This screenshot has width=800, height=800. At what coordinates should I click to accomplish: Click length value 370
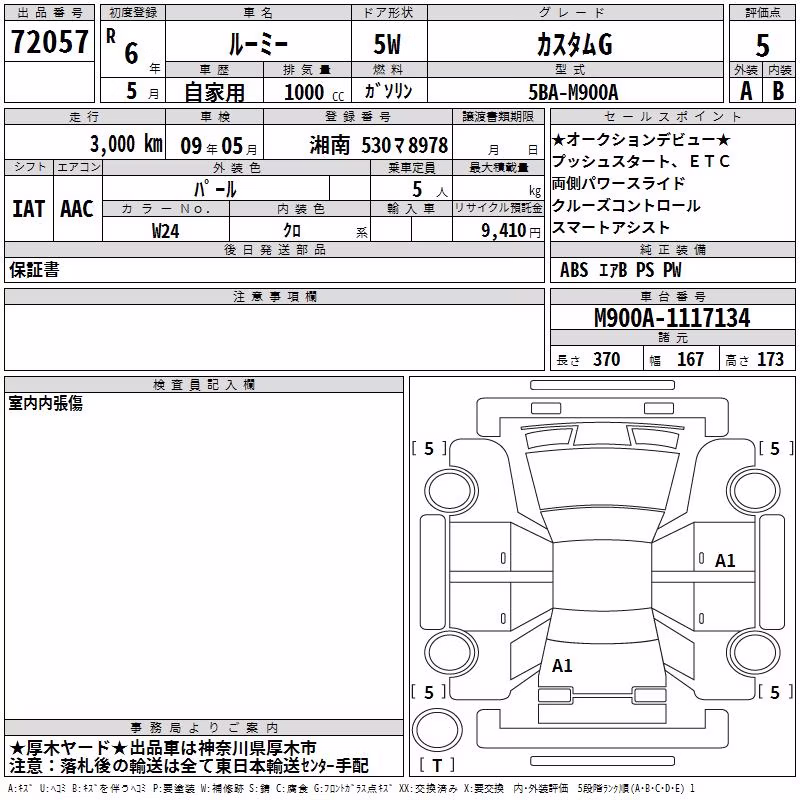(x=607, y=360)
